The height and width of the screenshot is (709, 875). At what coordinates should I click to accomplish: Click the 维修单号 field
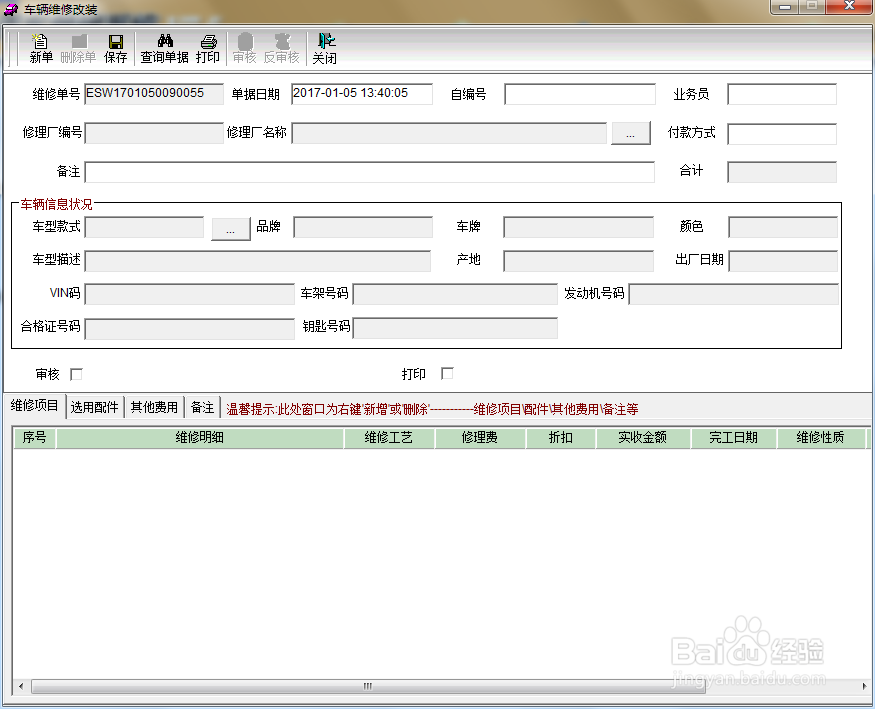click(x=154, y=94)
